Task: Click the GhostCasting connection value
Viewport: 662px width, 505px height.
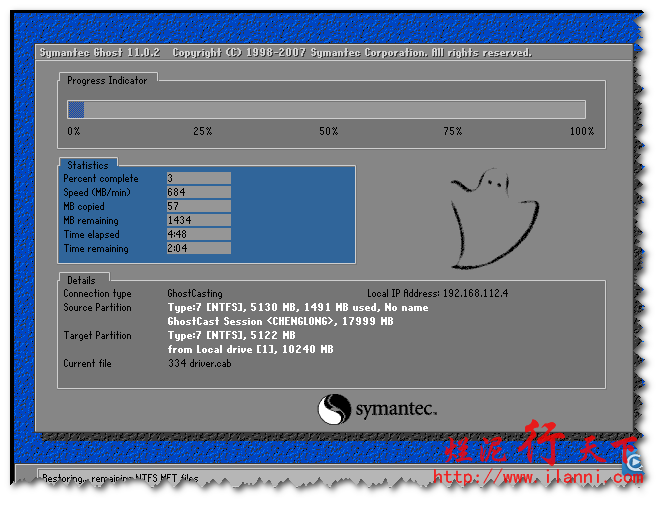Action: tap(195, 293)
